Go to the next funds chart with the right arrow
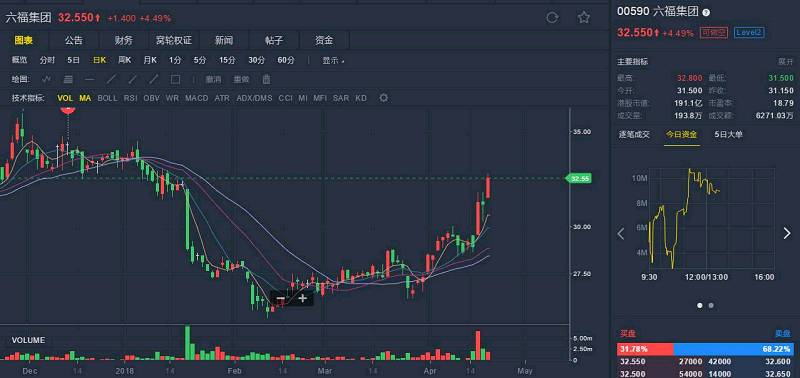Viewport: 800px width, 378px height. [787, 234]
